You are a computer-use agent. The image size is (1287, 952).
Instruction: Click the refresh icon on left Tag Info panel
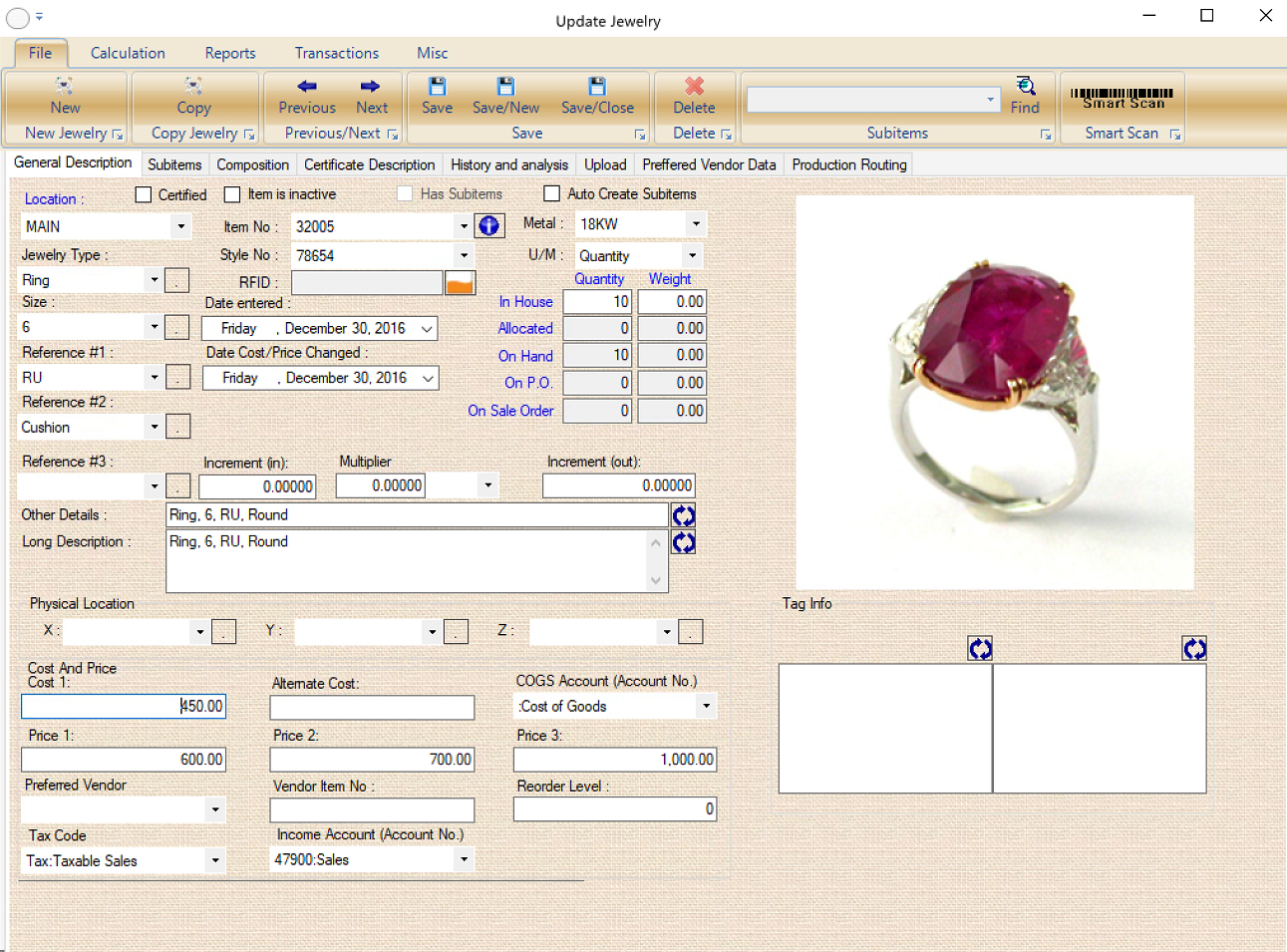[x=980, y=648]
